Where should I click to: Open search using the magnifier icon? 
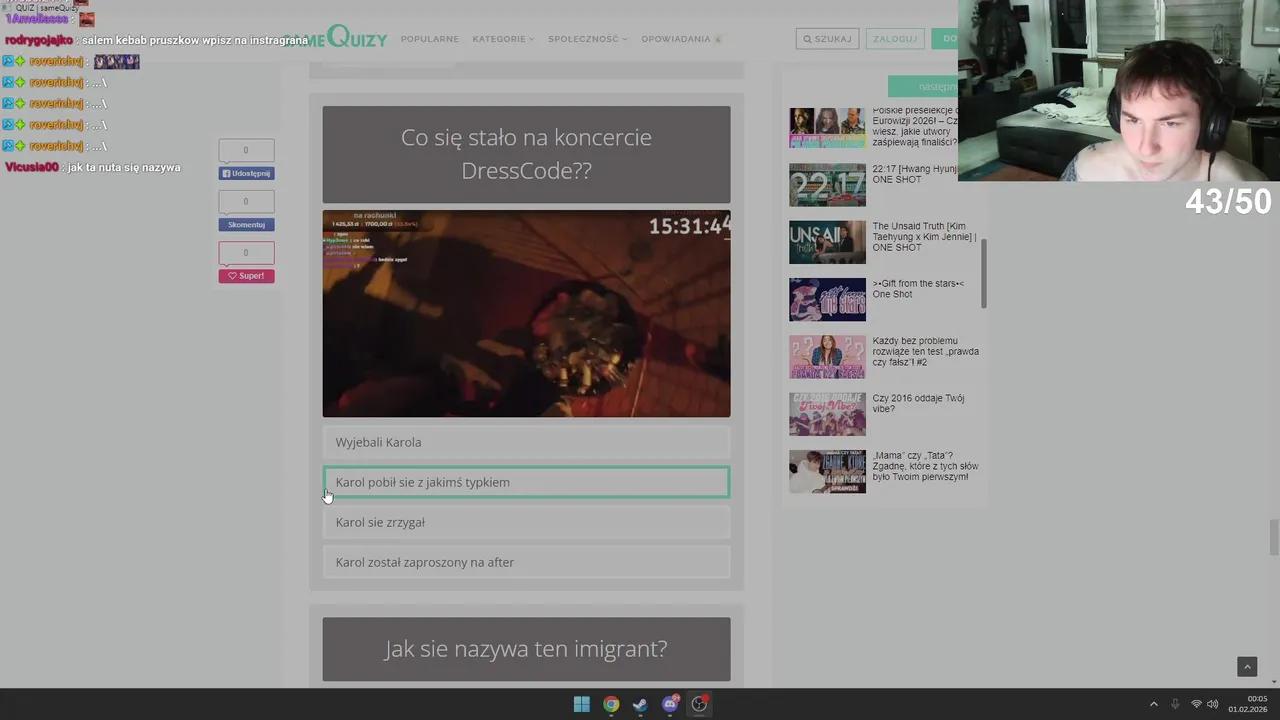(808, 38)
